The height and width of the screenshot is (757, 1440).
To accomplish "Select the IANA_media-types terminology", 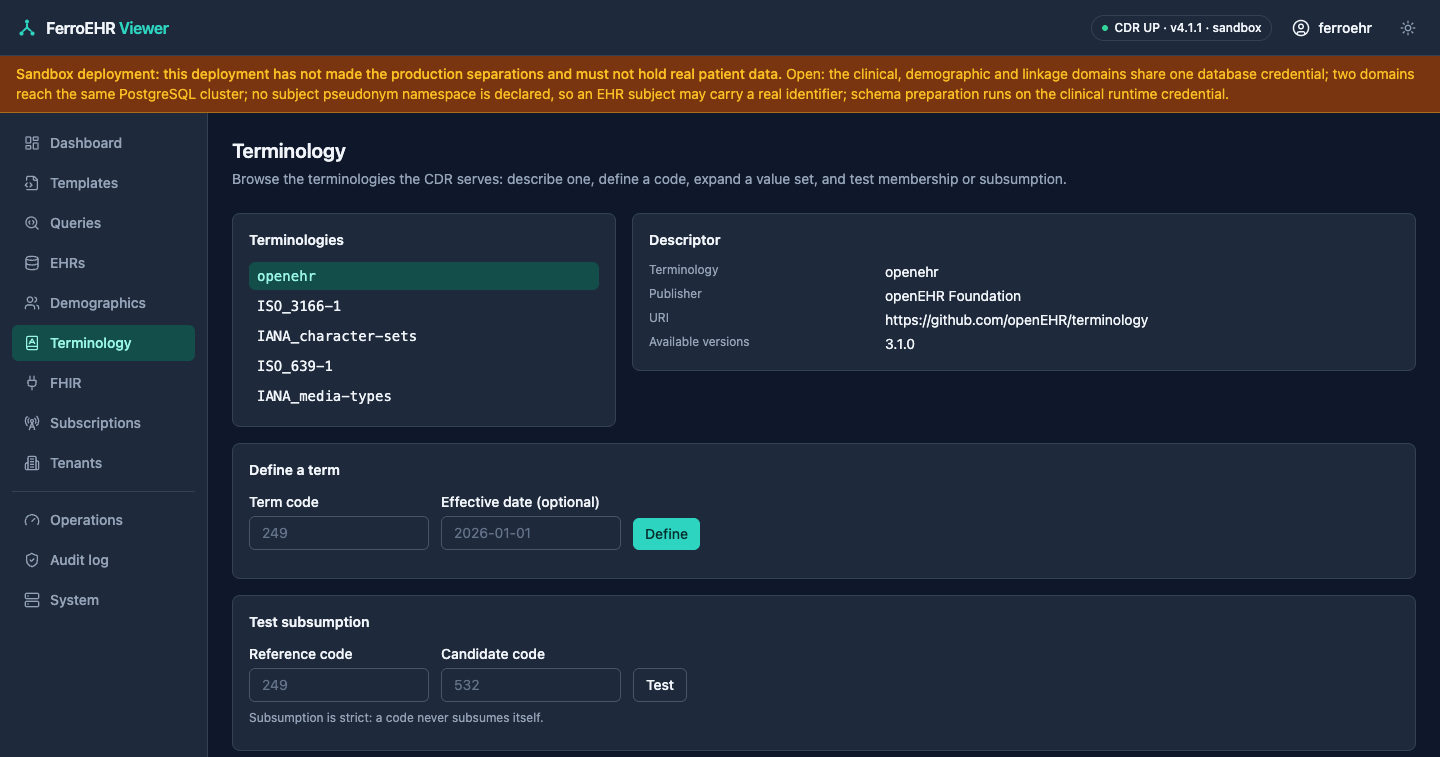I will pos(424,396).
